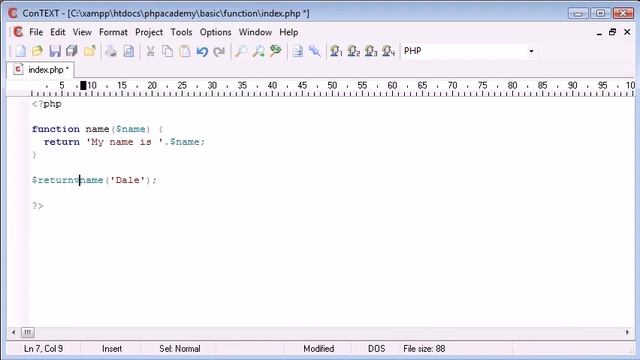Open Print Preview from the toolbar

click(129, 51)
